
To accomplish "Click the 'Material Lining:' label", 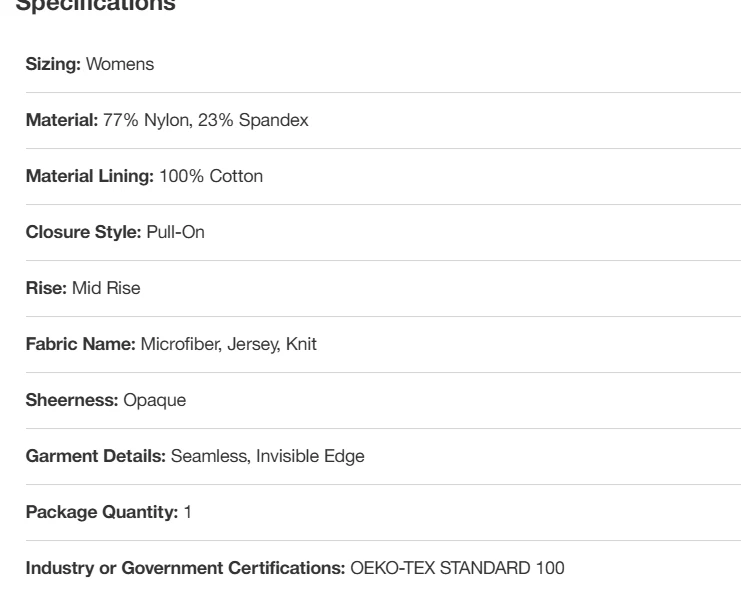I will (x=89, y=176).
